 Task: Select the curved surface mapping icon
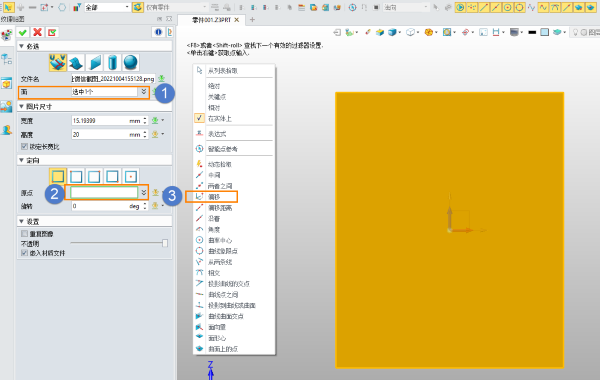(x=76, y=62)
